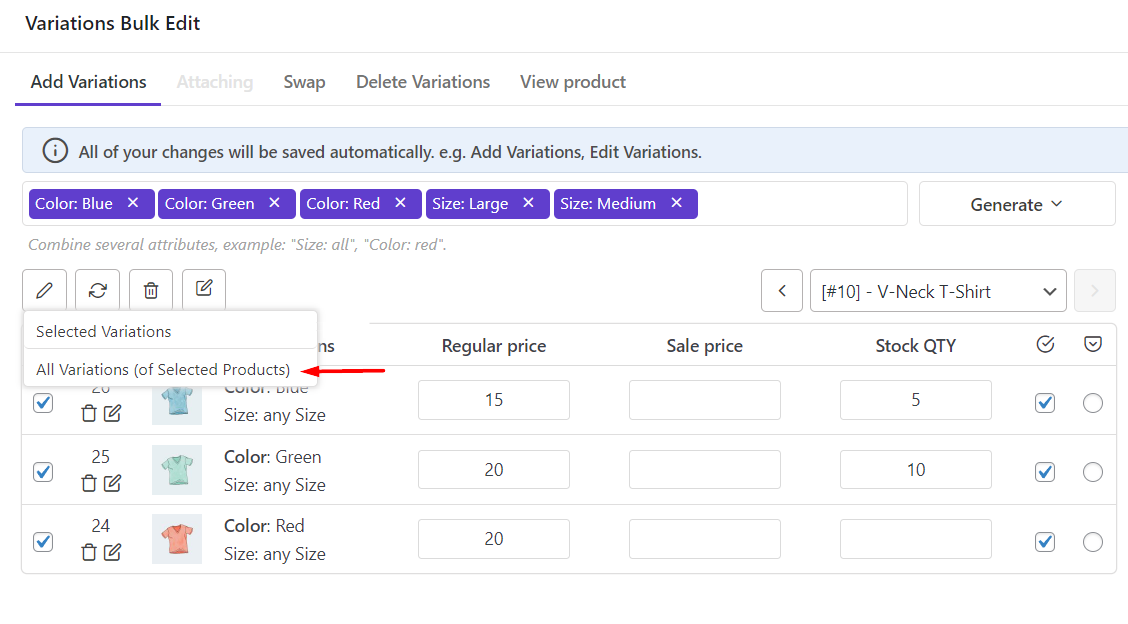
Task: Remove the 'Color: Blue' attribute tag
Action: coord(133,203)
